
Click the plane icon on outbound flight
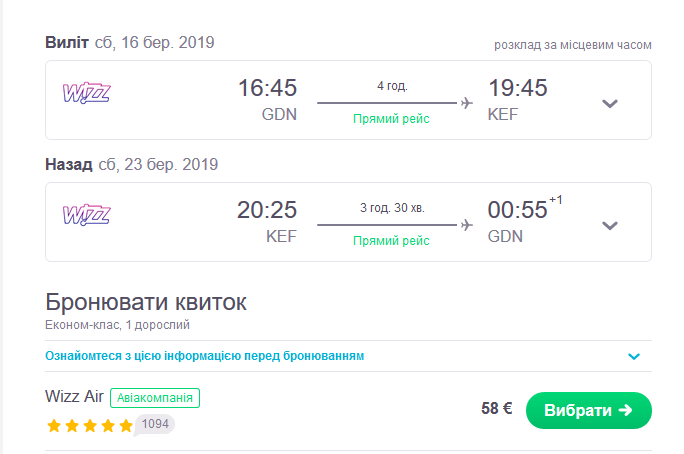point(466,102)
